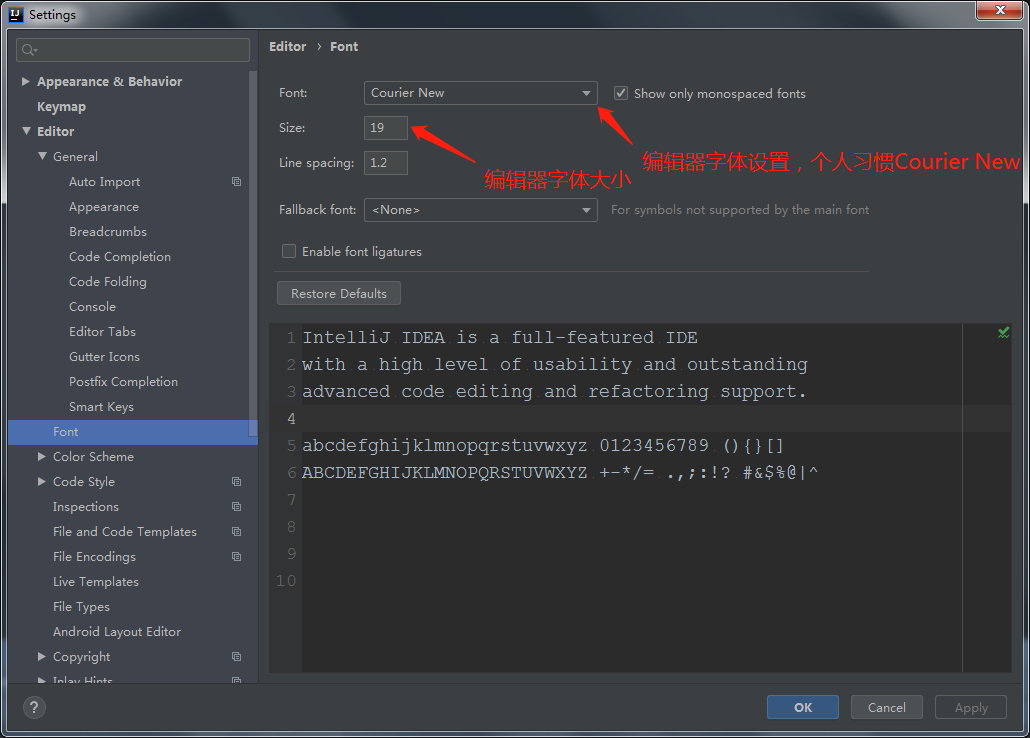Open the Fallback font dropdown
The image size is (1030, 738).
coord(480,210)
